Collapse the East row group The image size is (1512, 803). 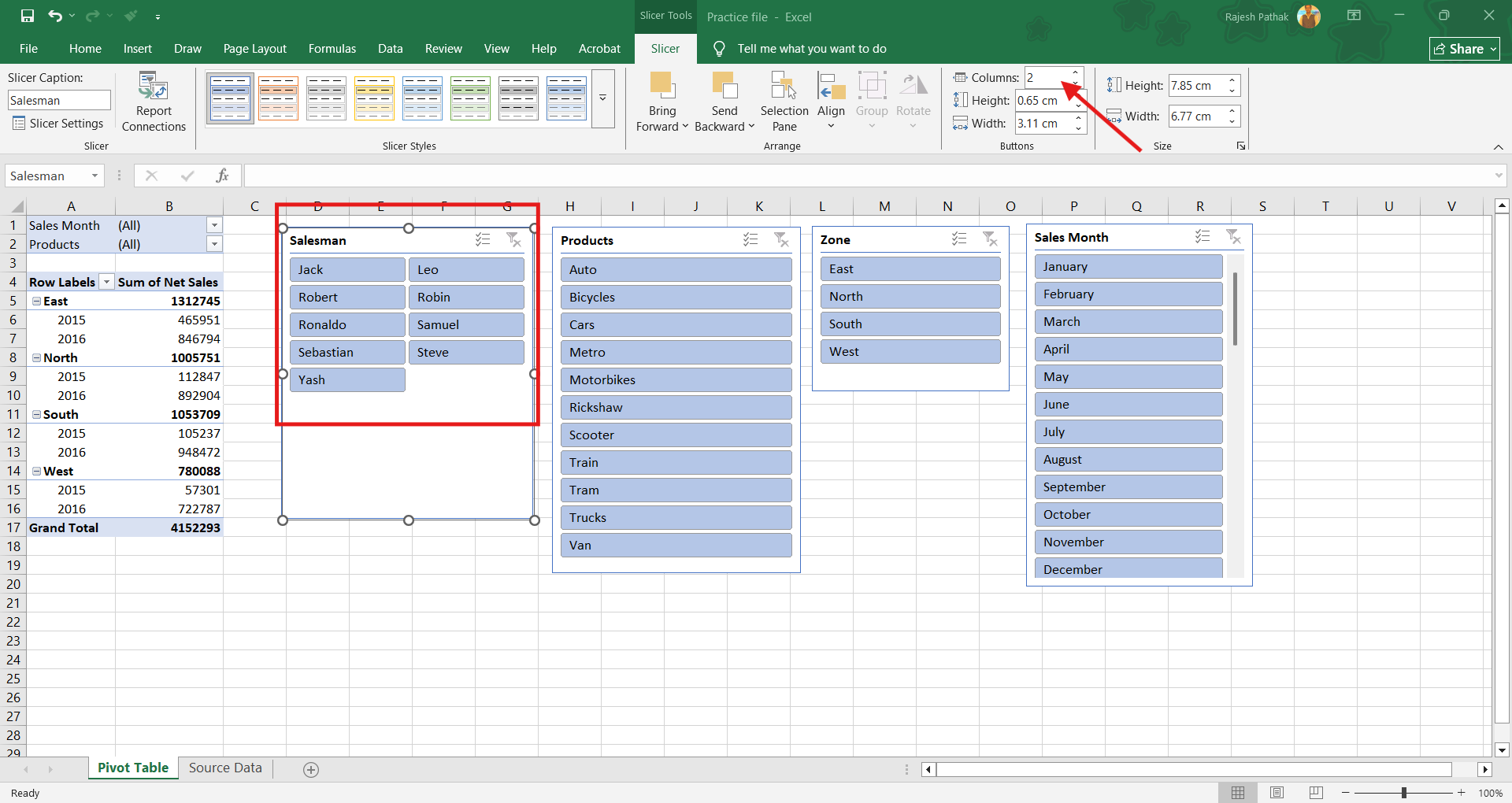36,302
